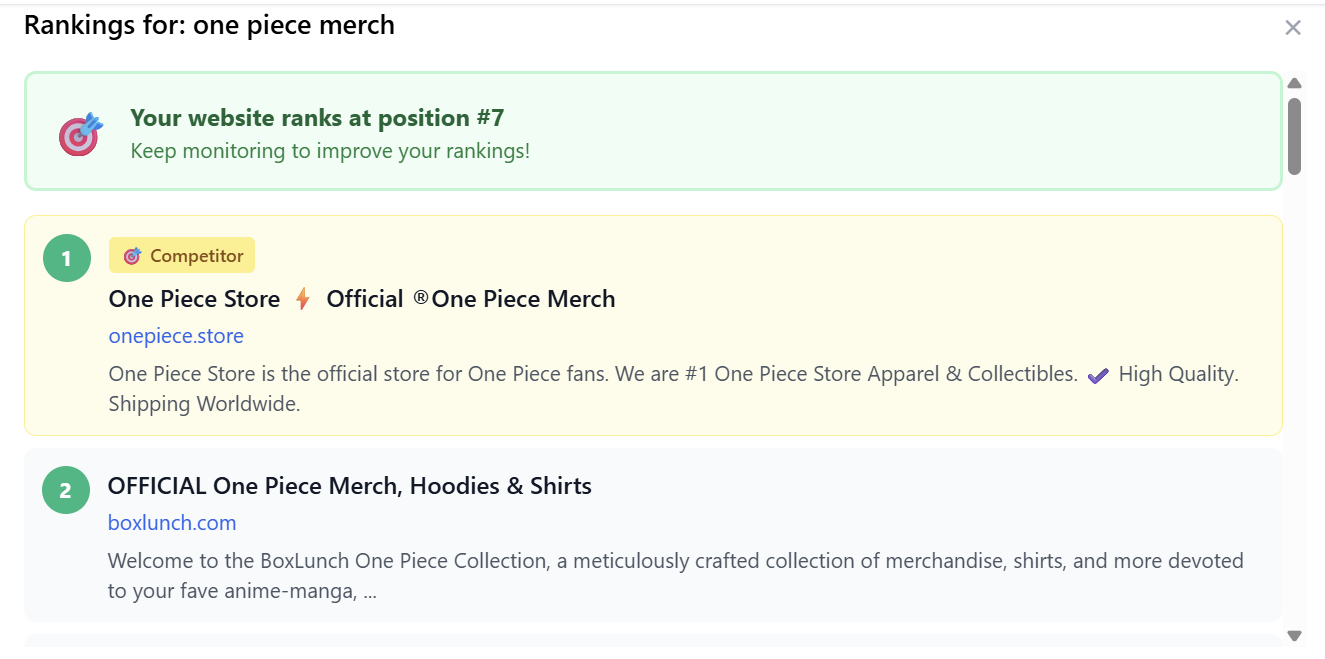Close the rankings dialog with the X

click(x=1293, y=28)
